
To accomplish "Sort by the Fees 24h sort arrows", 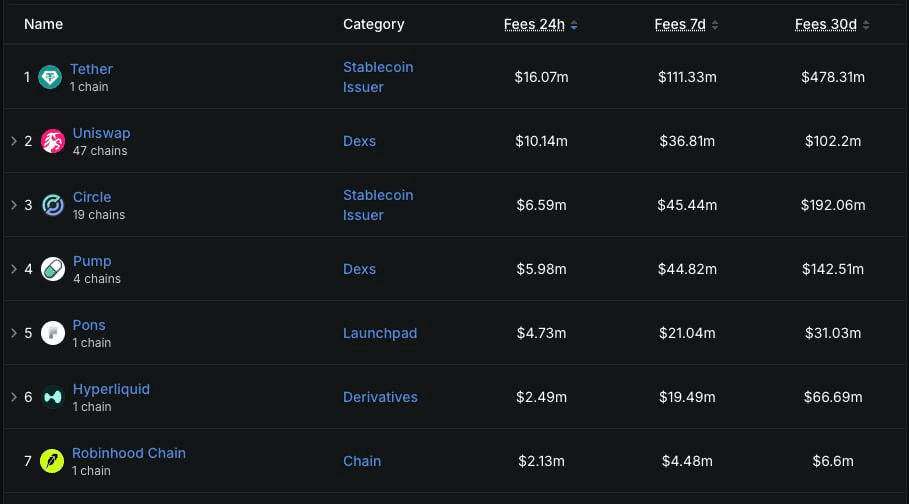I will (x=574, y=25).
